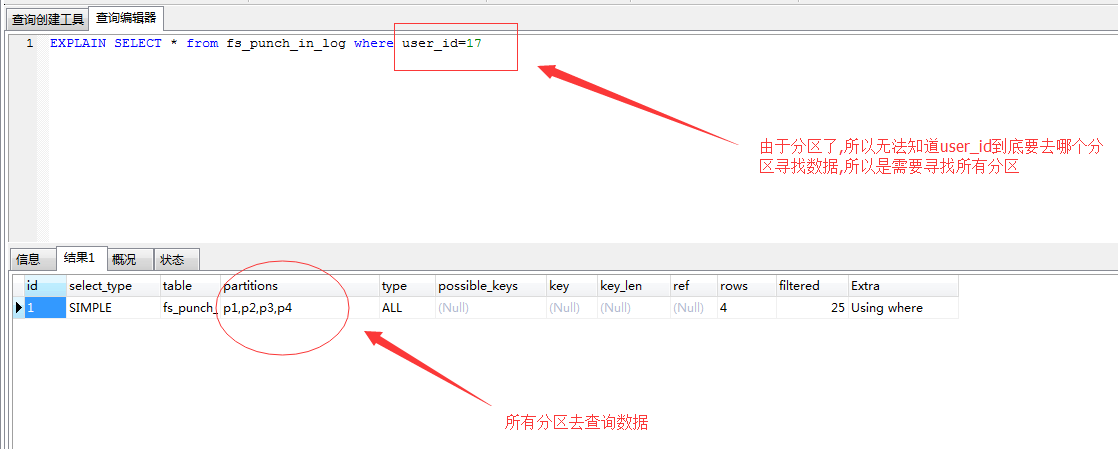Click the select_type column header
Viewport: 1118px width, 449px height.
(x=113, y=286)
